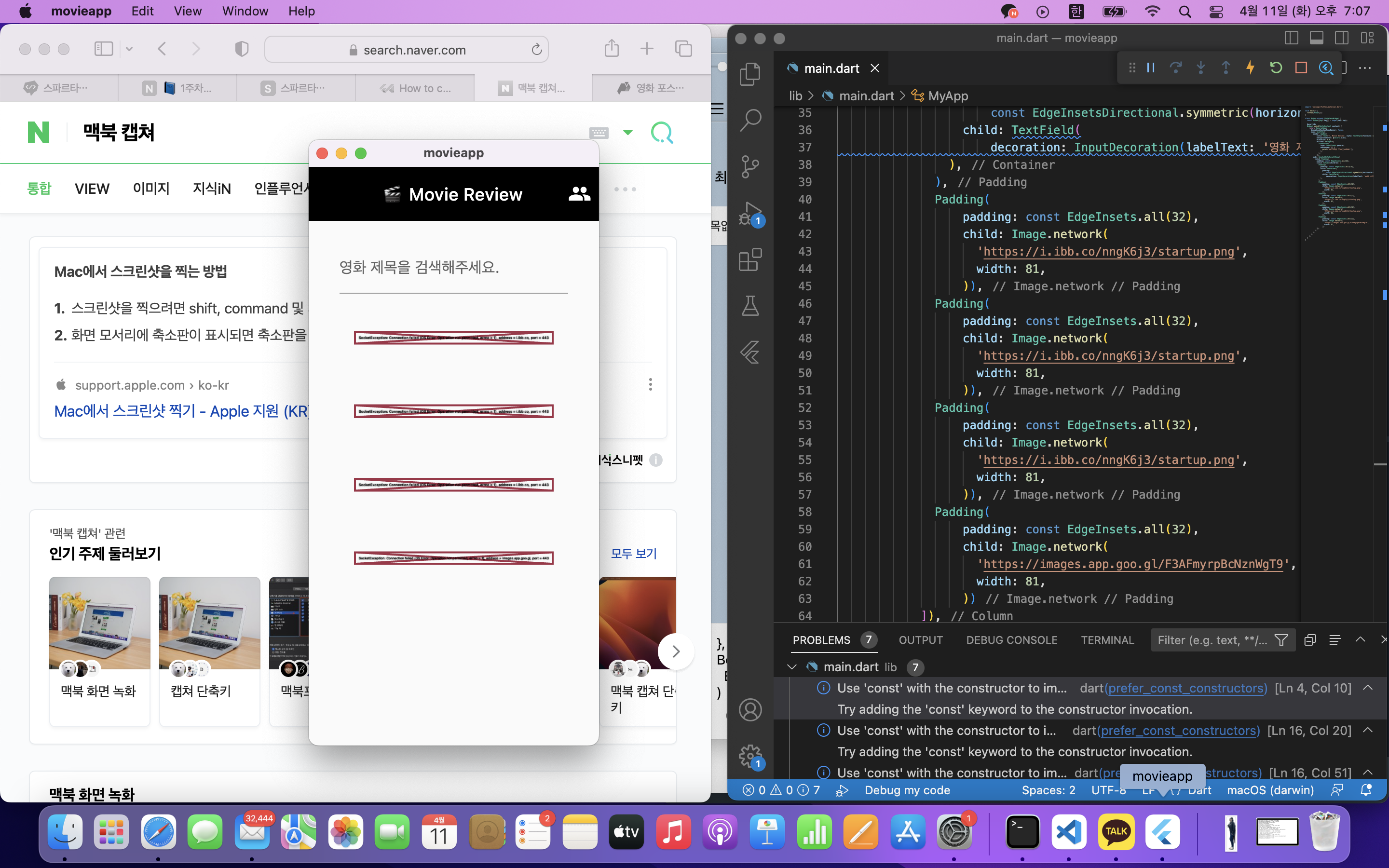The image size is (1389, 868).
Task: Click debug Step Into button
Action: tap(1201, 68)
